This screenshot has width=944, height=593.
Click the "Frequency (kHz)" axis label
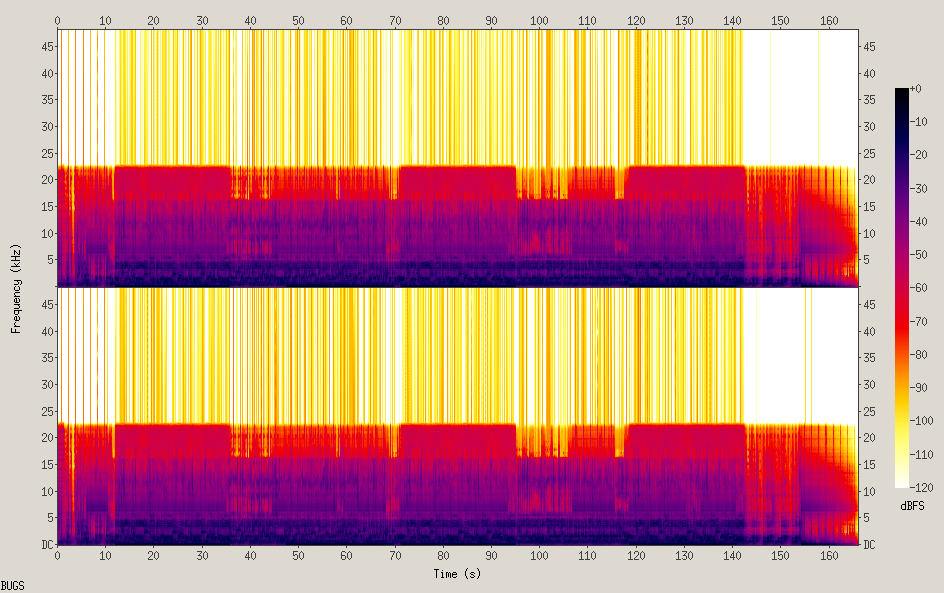coord(16,287)
